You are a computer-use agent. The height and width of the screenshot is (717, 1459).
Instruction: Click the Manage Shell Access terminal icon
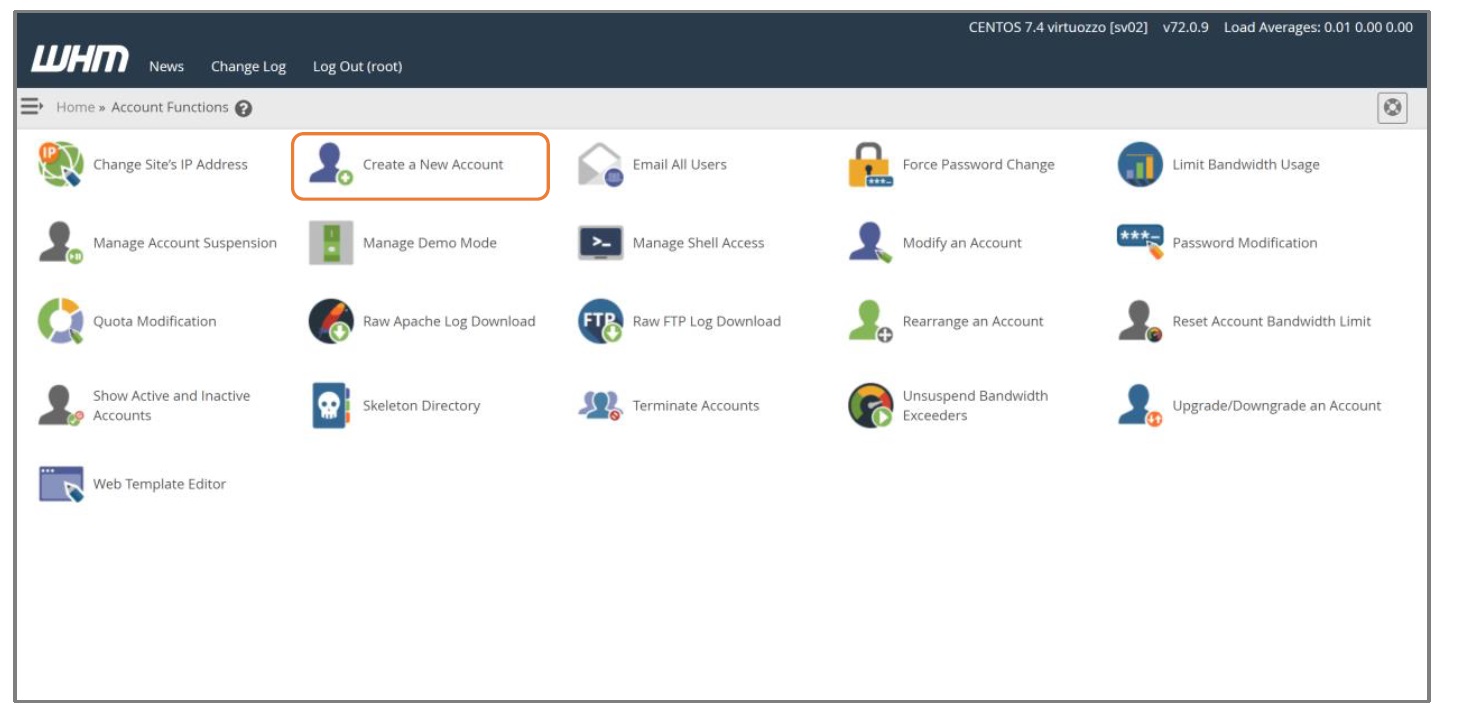[601, 243]
